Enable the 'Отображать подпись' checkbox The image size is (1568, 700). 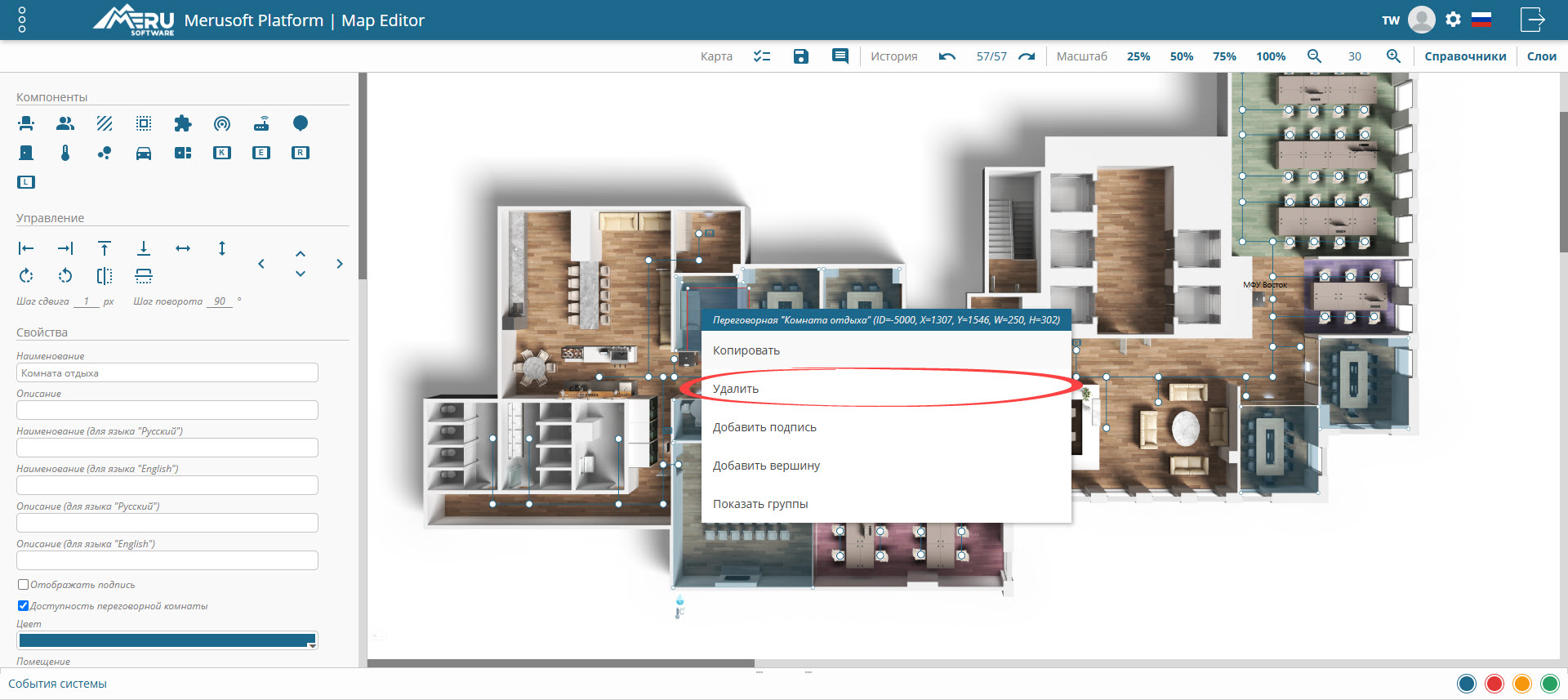(24, 585)
